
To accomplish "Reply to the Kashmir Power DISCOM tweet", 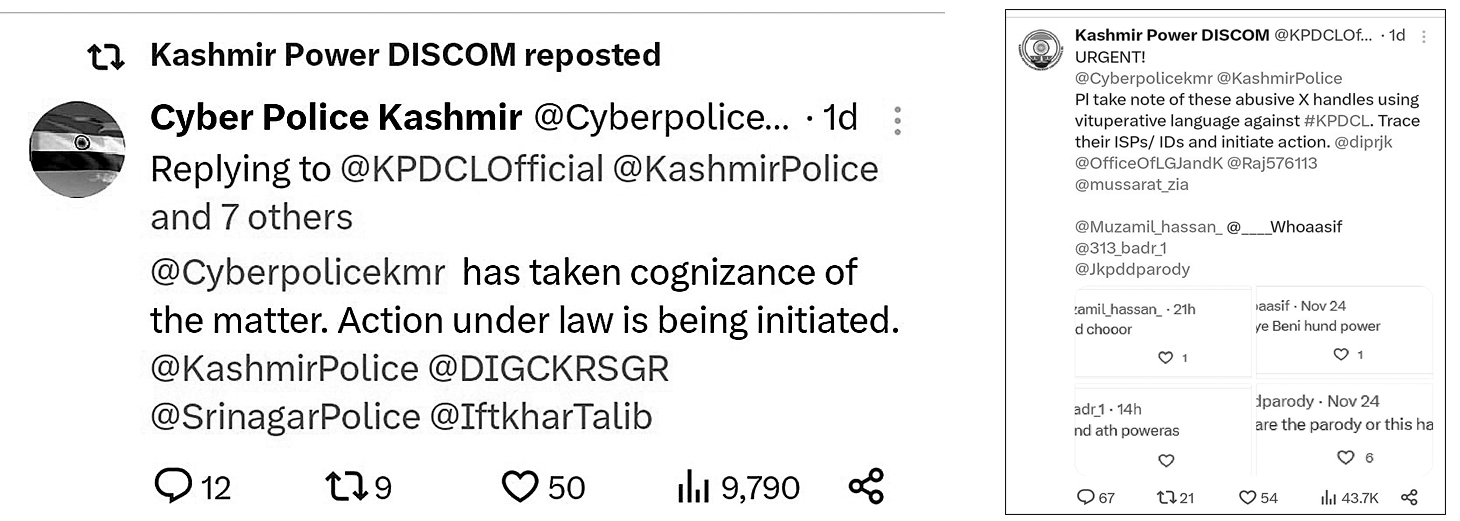I will click(1085, 497).
